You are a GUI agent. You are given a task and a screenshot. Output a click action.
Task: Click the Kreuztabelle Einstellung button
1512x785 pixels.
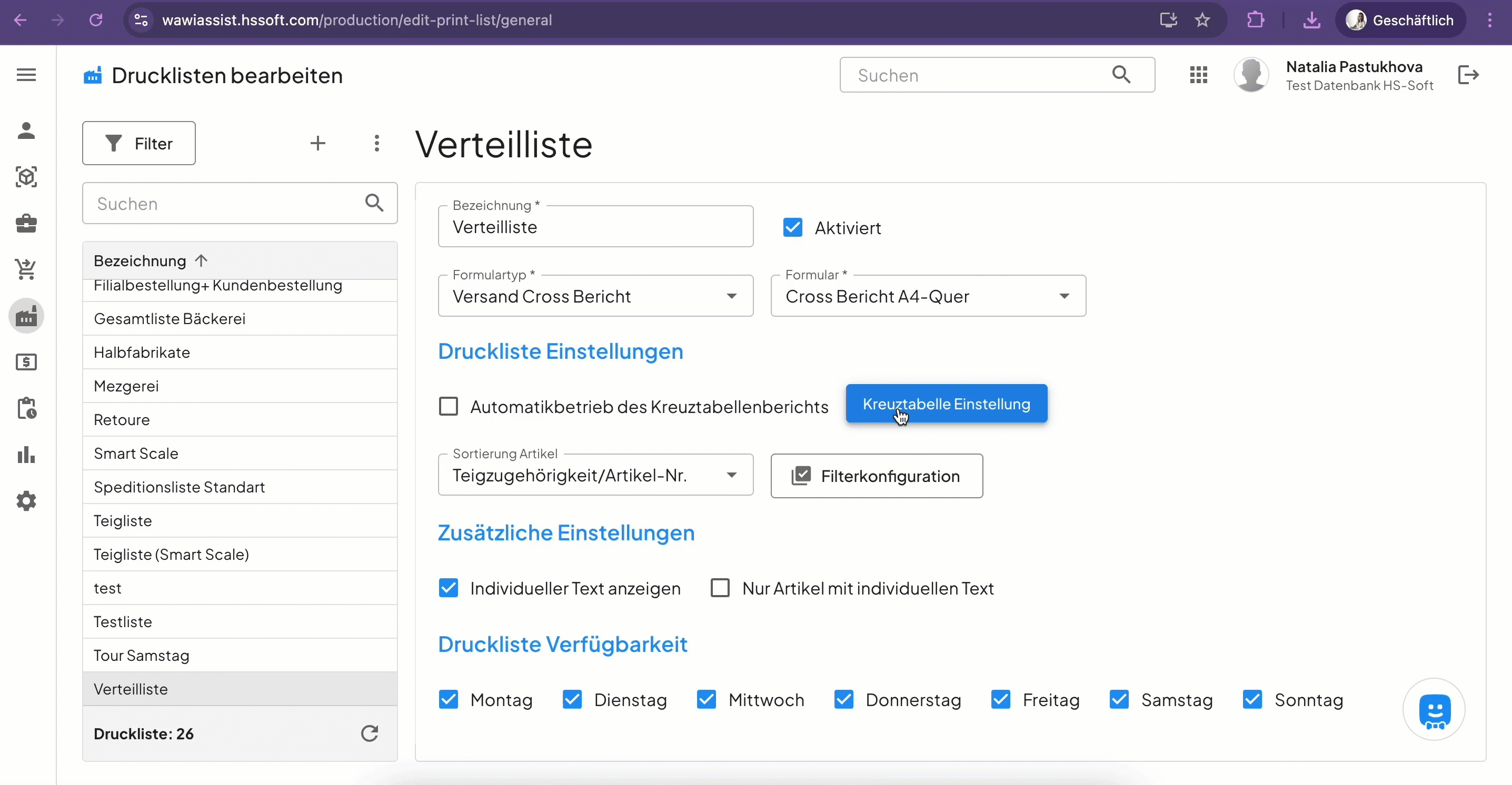point(946,404)
